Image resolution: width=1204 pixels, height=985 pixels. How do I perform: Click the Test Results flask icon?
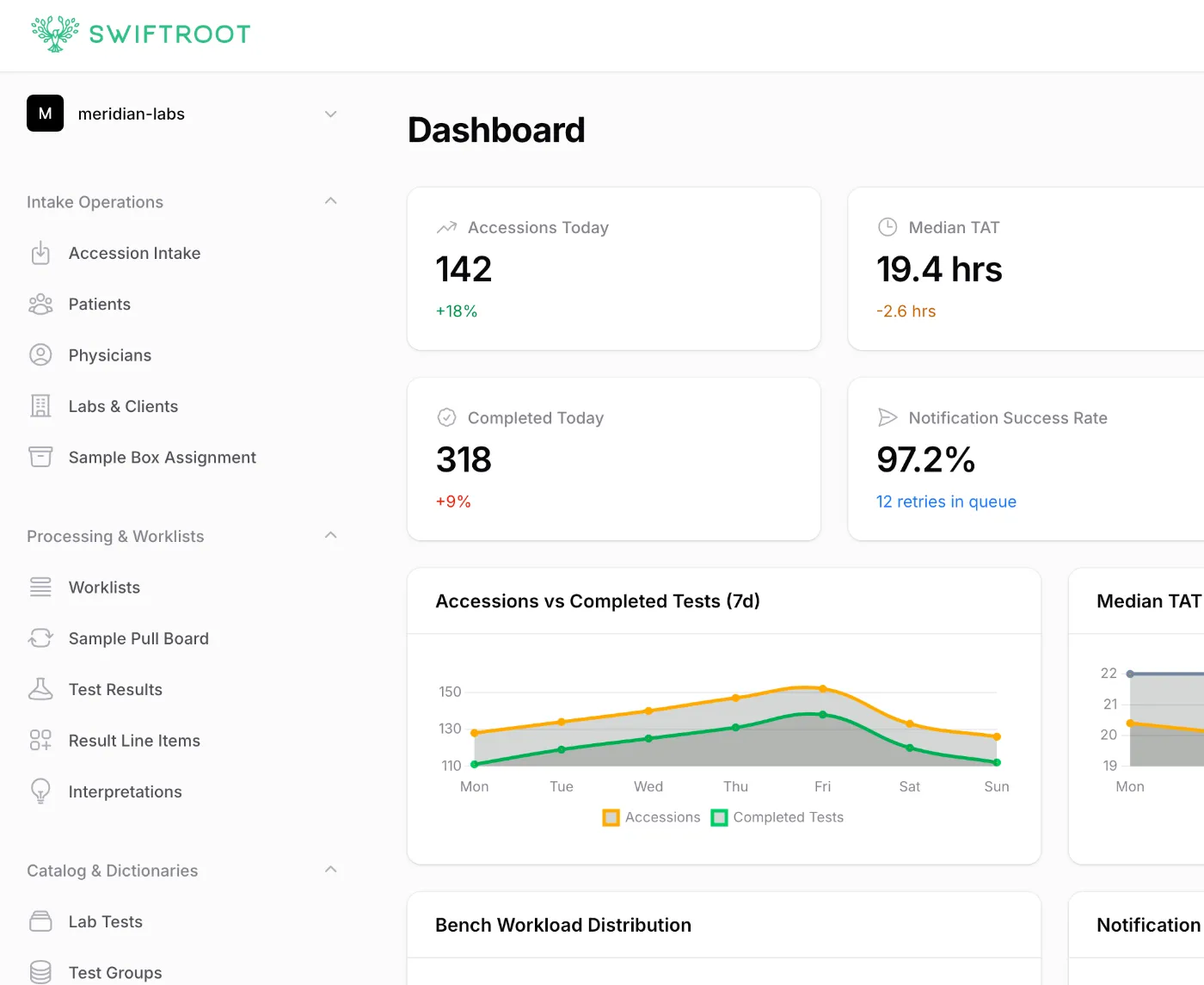click(x=40, y=689)
